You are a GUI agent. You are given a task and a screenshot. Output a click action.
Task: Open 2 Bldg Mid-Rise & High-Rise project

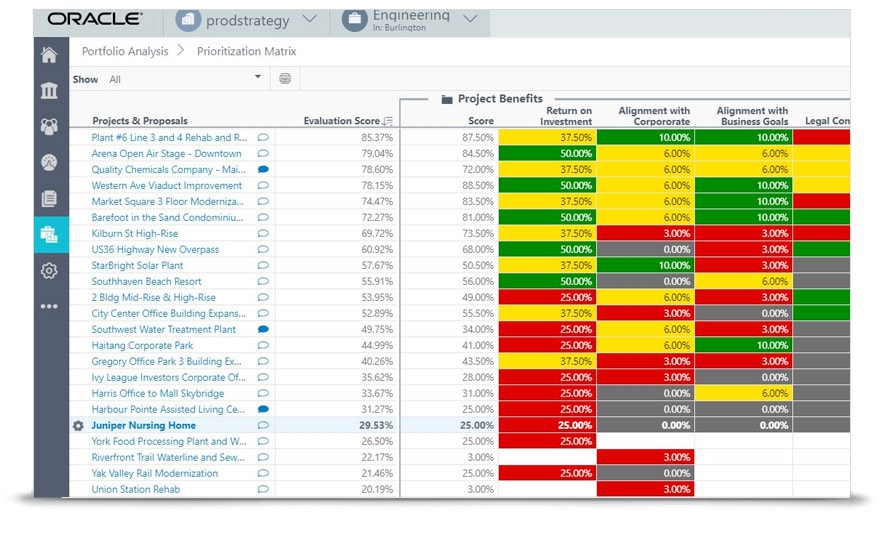pos(153,297)
